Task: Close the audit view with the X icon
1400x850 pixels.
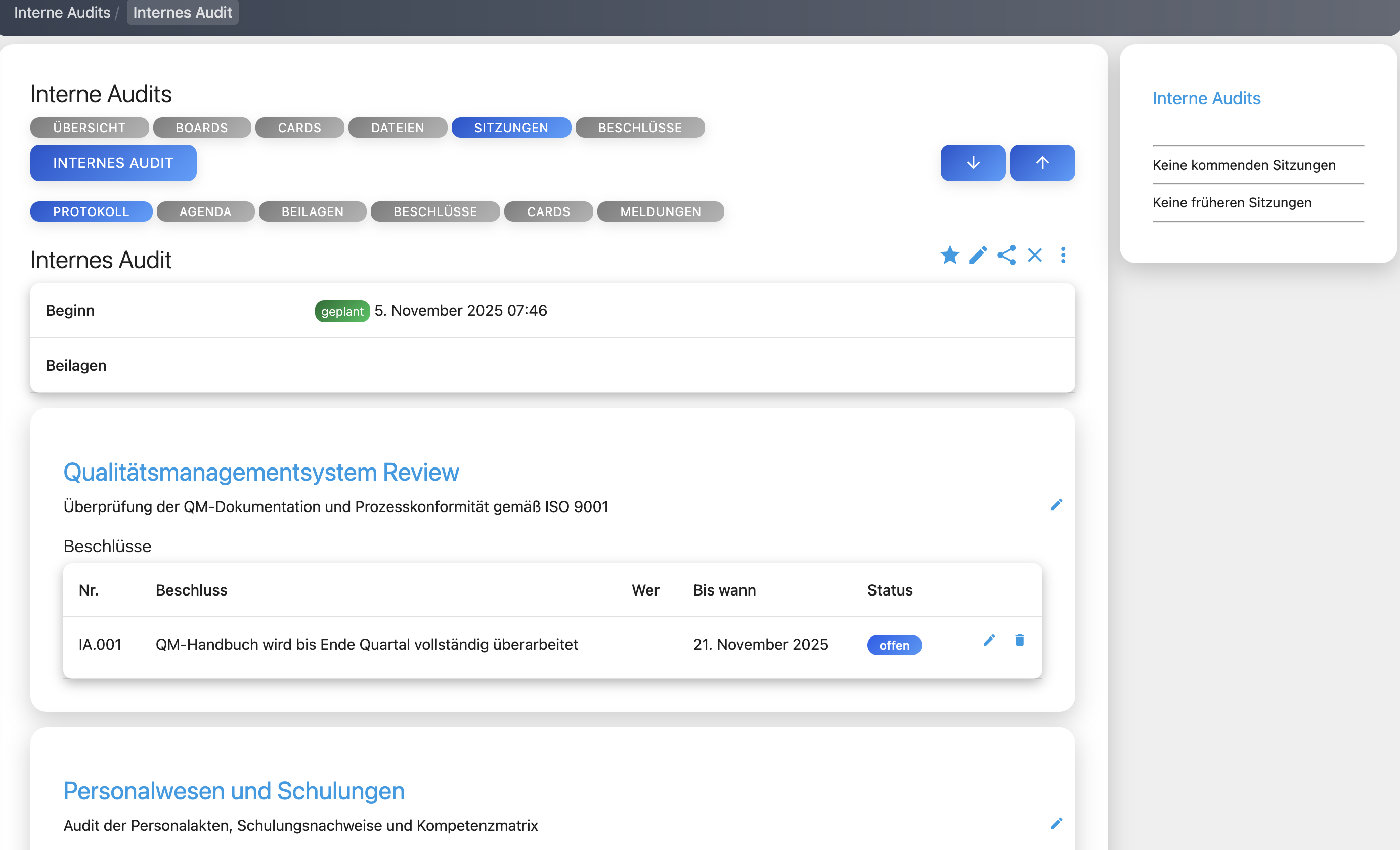Action: (1035, 256)
